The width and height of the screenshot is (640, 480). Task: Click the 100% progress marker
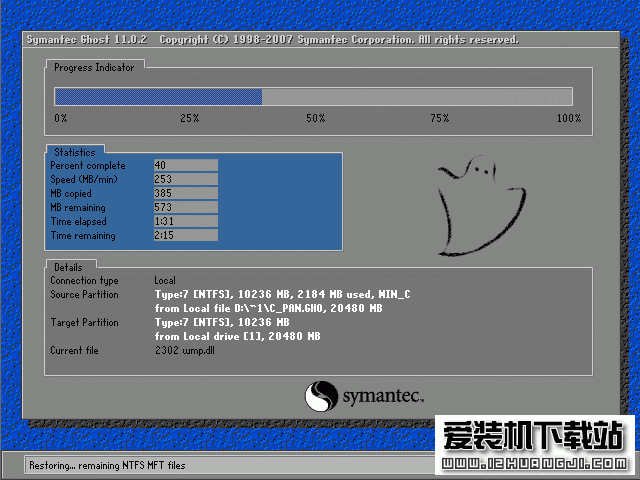coord(569,118)
